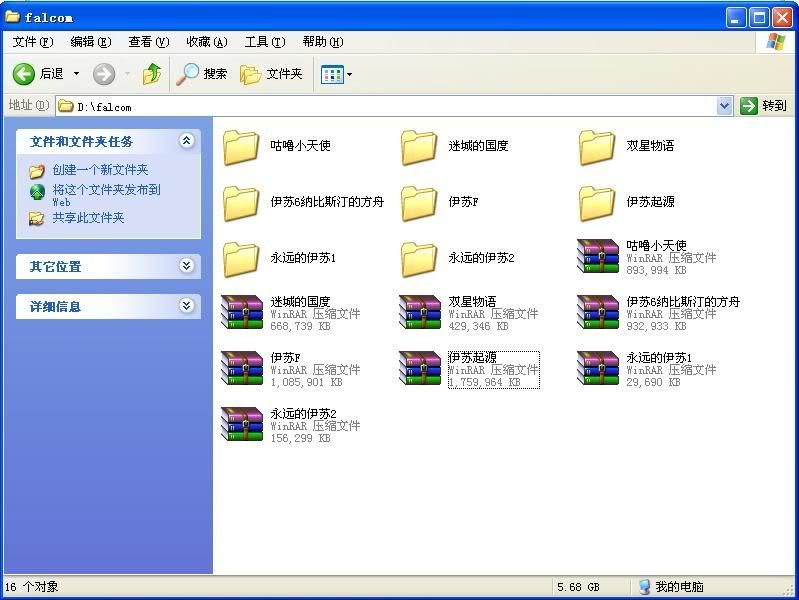Screen dimensions: 799x600
Task: Click the D:\falcom address field
Action: [x=390, y=106]
